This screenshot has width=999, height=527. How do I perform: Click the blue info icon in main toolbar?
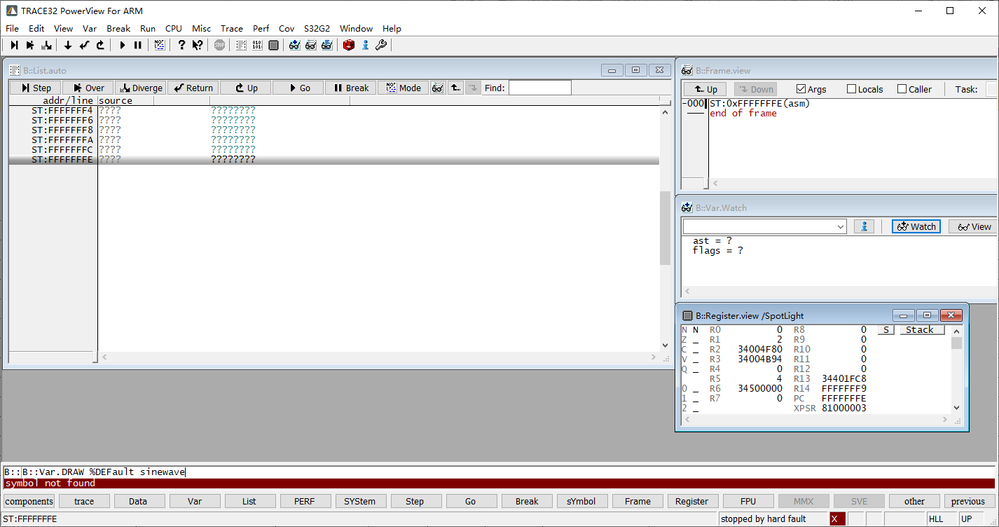point(365,45)
